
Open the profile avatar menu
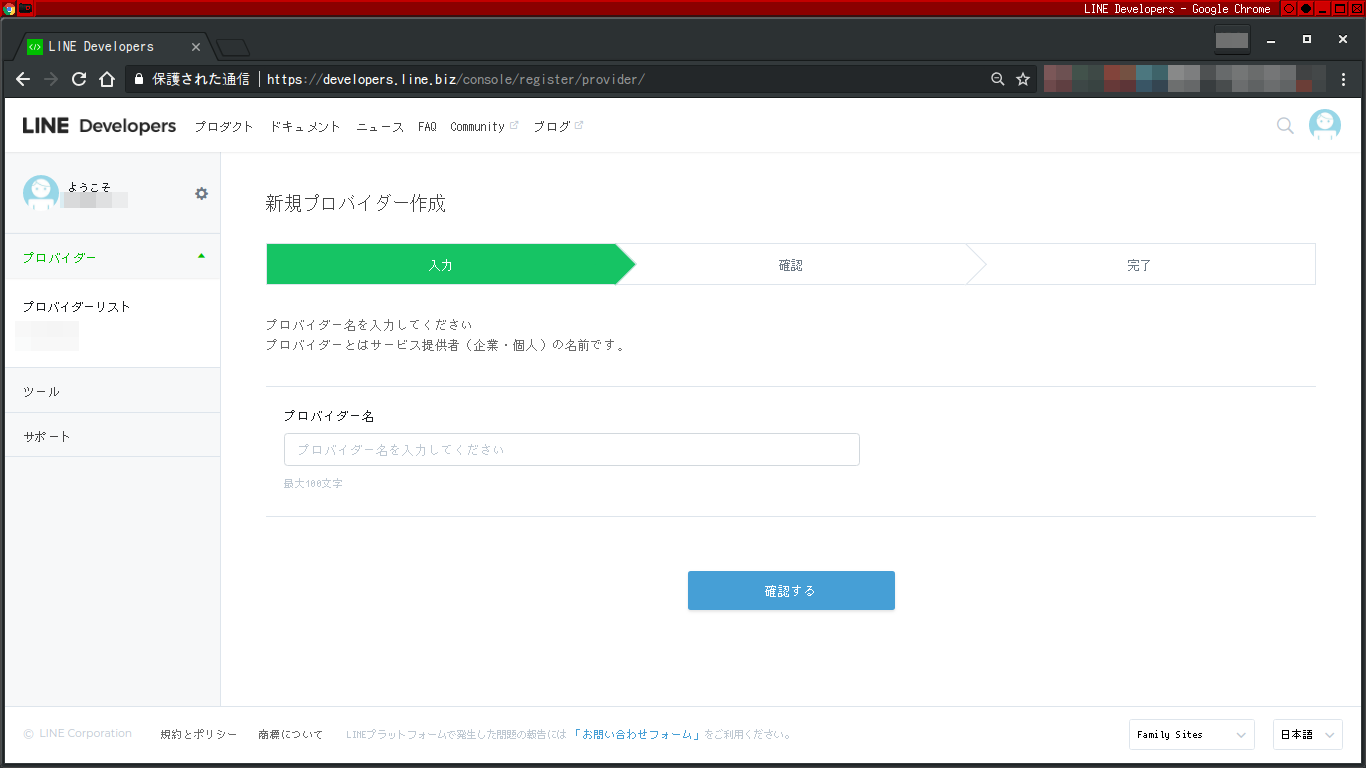1324,125
